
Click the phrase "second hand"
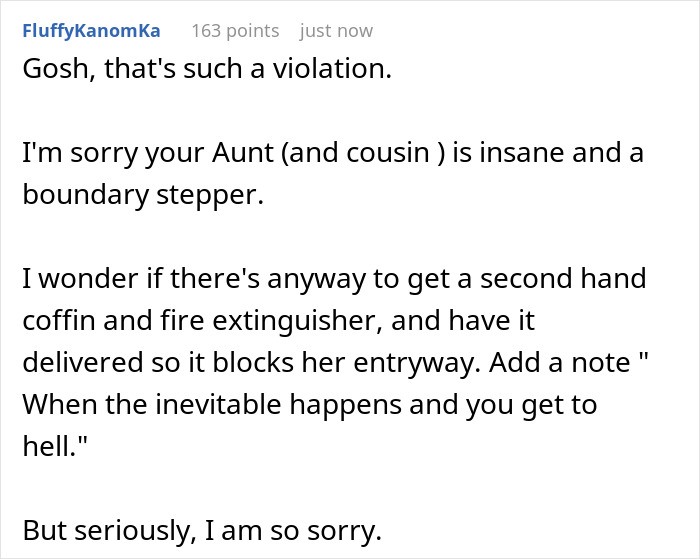click(565, 277)
